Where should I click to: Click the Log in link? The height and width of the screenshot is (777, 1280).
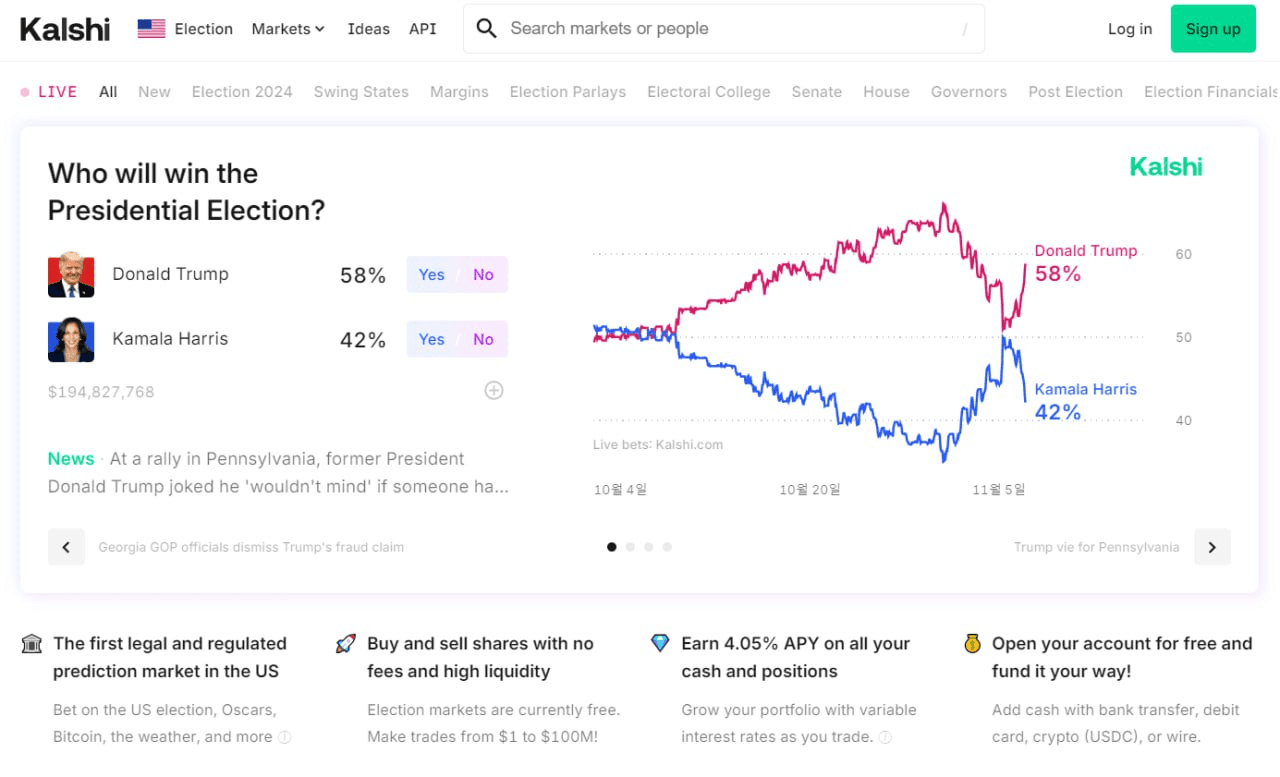click(1130, 29)
